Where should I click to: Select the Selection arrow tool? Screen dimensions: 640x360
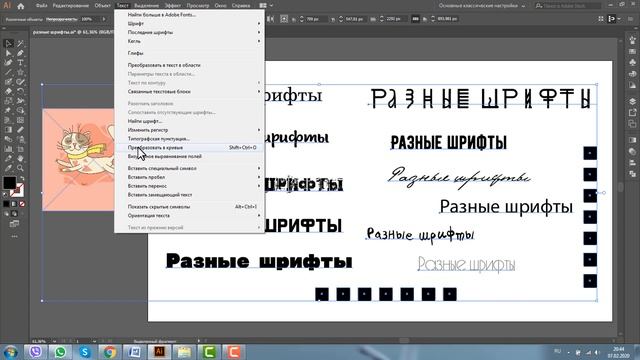[9, 44]
